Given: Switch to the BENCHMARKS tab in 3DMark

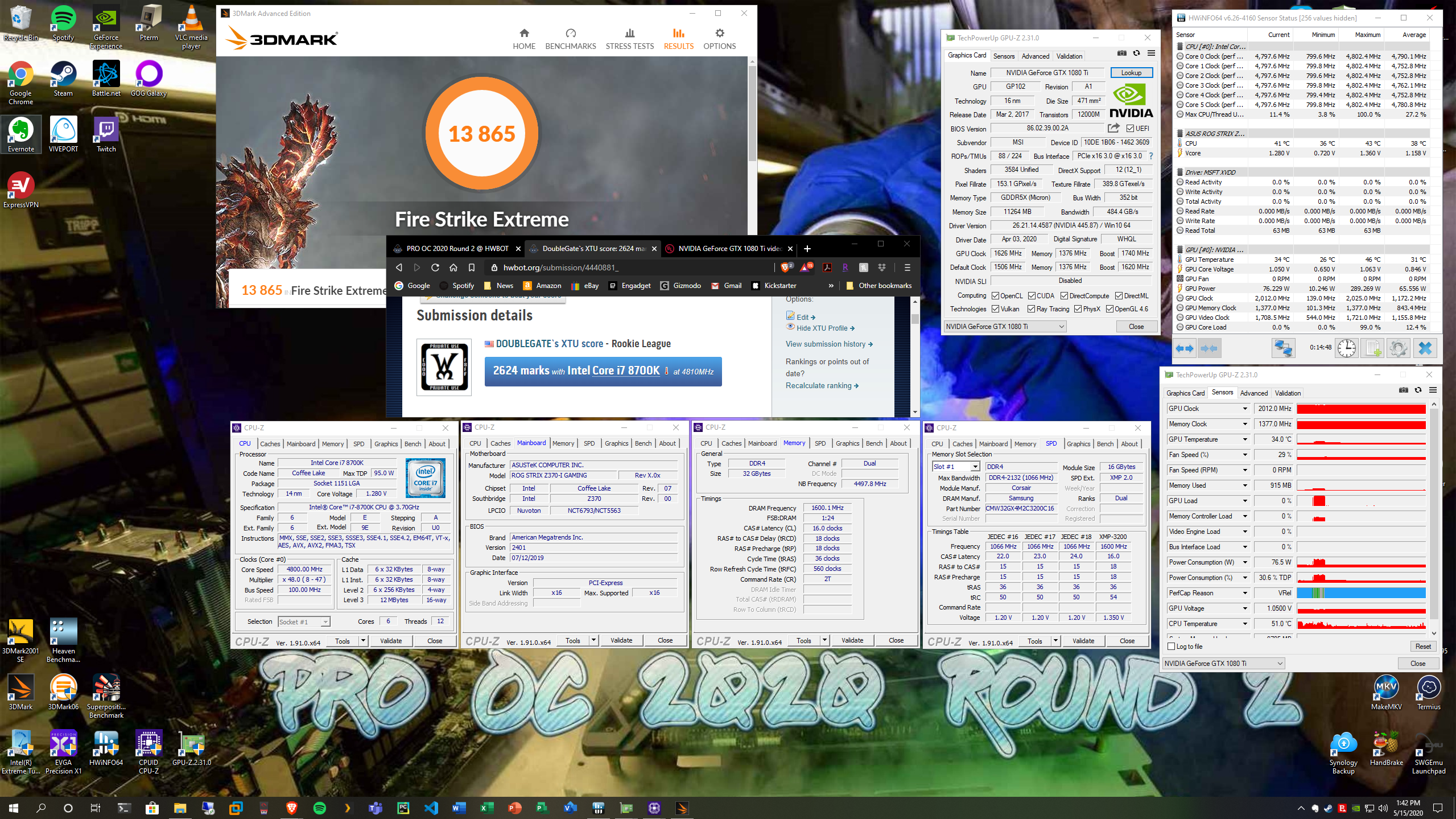Looking at the screenshot, I should pyautogui.click(x=570, y=39).
